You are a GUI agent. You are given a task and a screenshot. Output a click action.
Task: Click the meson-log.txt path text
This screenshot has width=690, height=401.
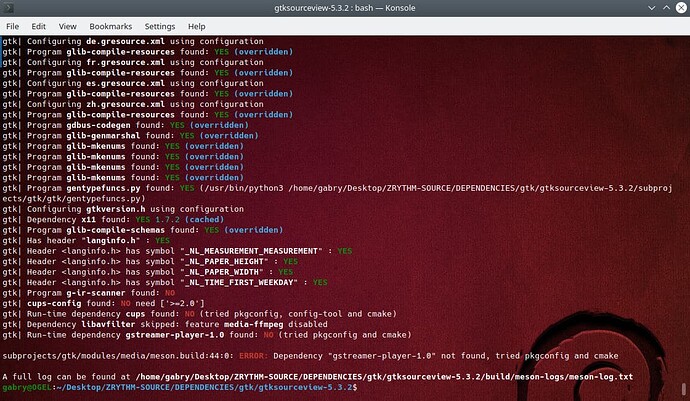[x=384, y=377]
